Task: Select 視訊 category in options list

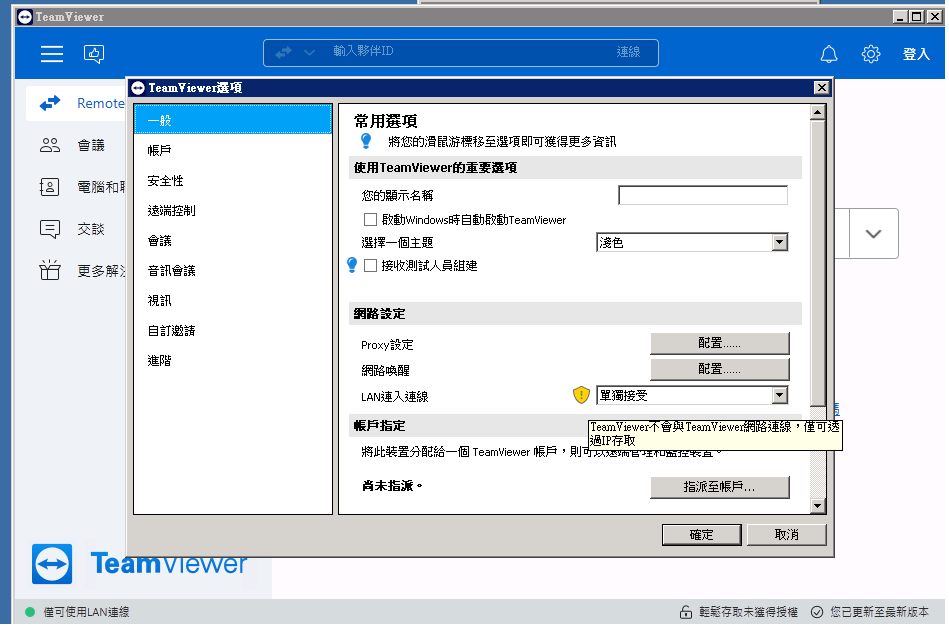Action: point(233,300)
